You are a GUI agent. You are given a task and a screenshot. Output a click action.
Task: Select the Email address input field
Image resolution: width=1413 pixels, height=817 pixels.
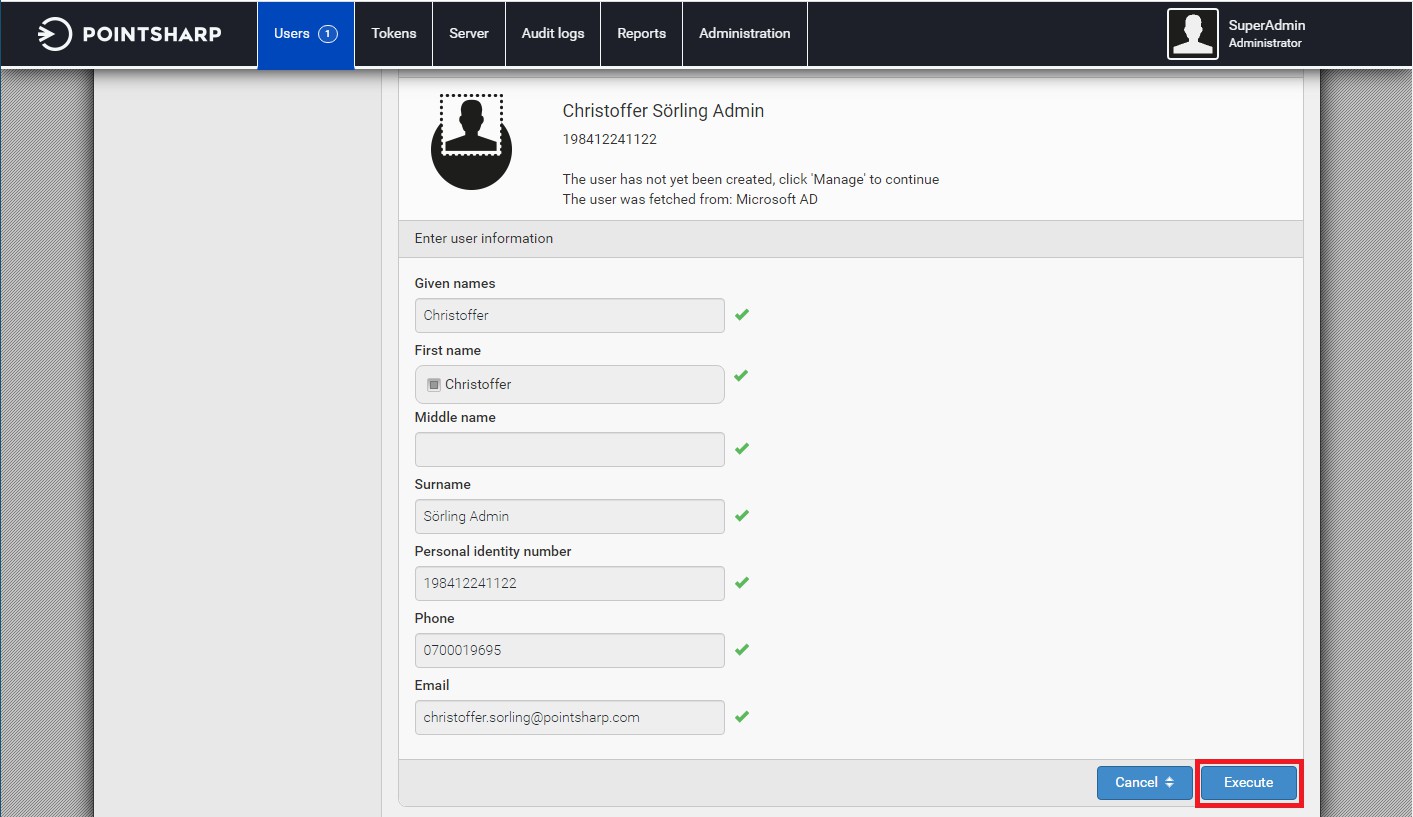(x=569, y=717)
